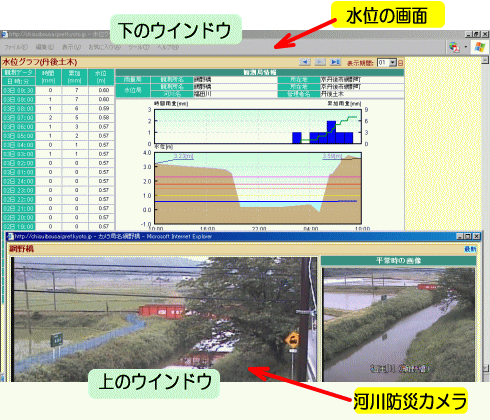The width and height of the screenshot is (490, 420).
Task: Open the お気に入り(A) menu
Action: click(x=104, y=47)
